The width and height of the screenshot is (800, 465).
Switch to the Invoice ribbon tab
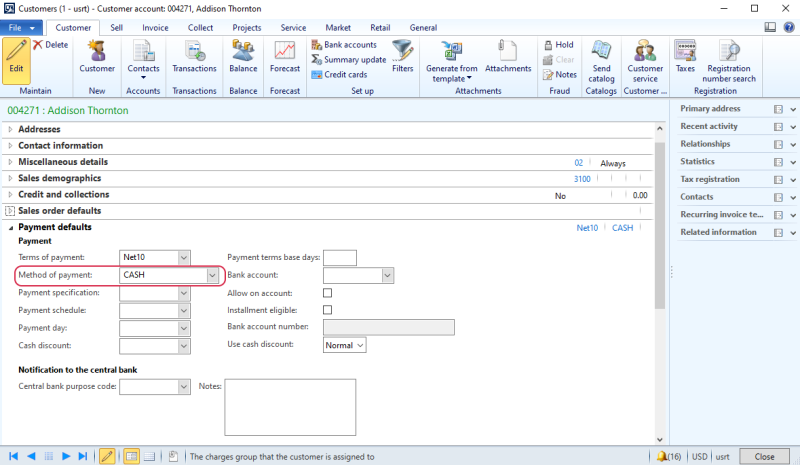tap(155, 28)
